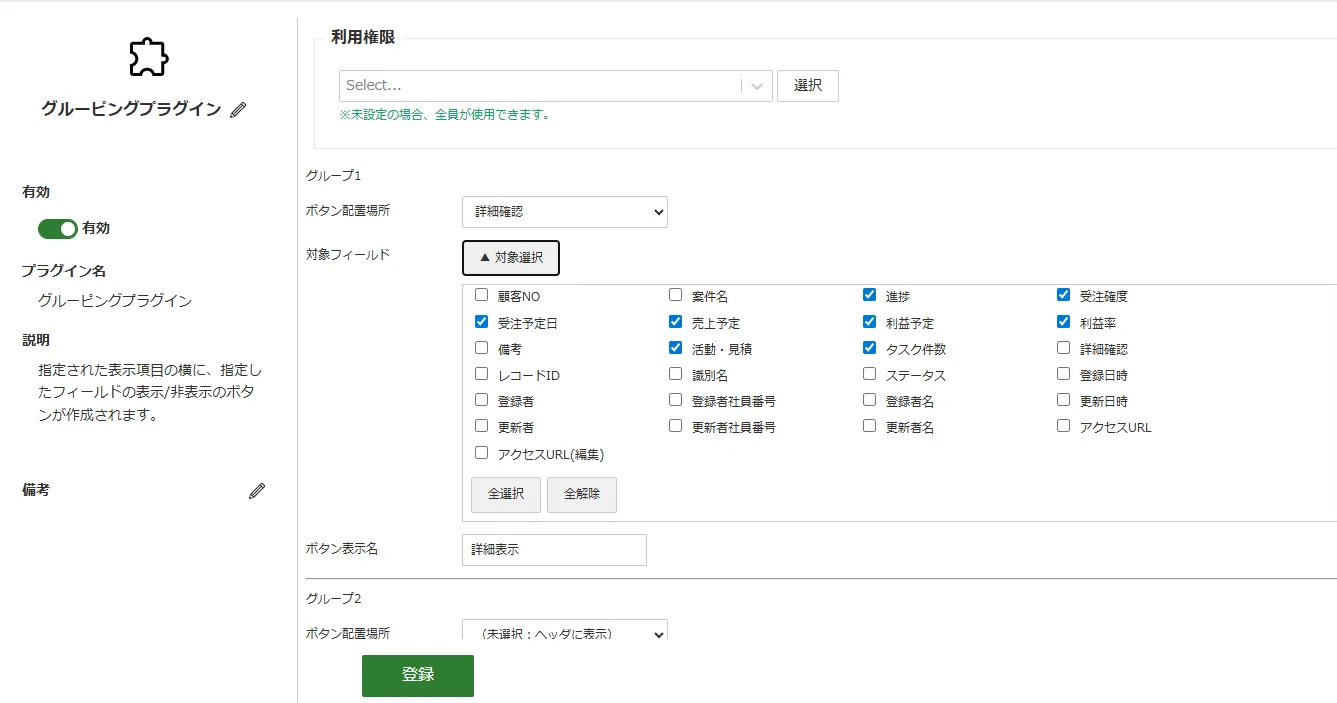Open Group 1 ボタン配置場所 dropdown
This screenshot has width=1337, height=703.
[x=565, y=212]
